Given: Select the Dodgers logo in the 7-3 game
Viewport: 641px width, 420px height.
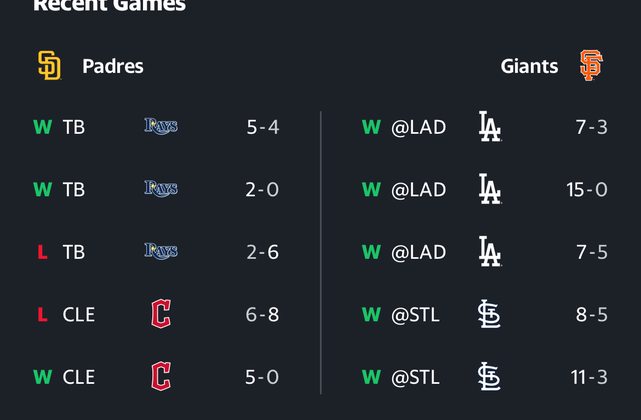Looking at the screenshot, I should tap(489, 127).
